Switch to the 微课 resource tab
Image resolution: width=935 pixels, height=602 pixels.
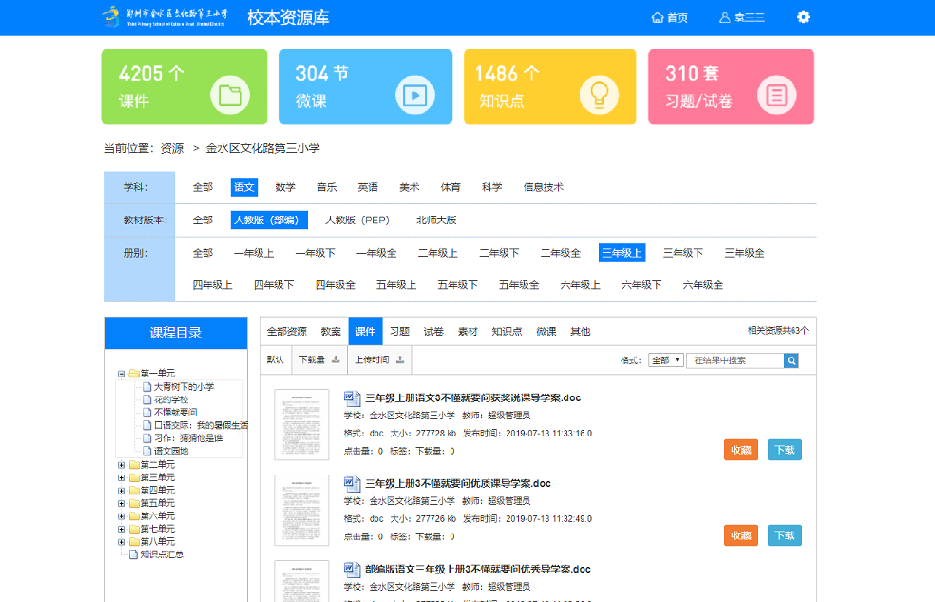pyautogui.click(x=546, y=331)
